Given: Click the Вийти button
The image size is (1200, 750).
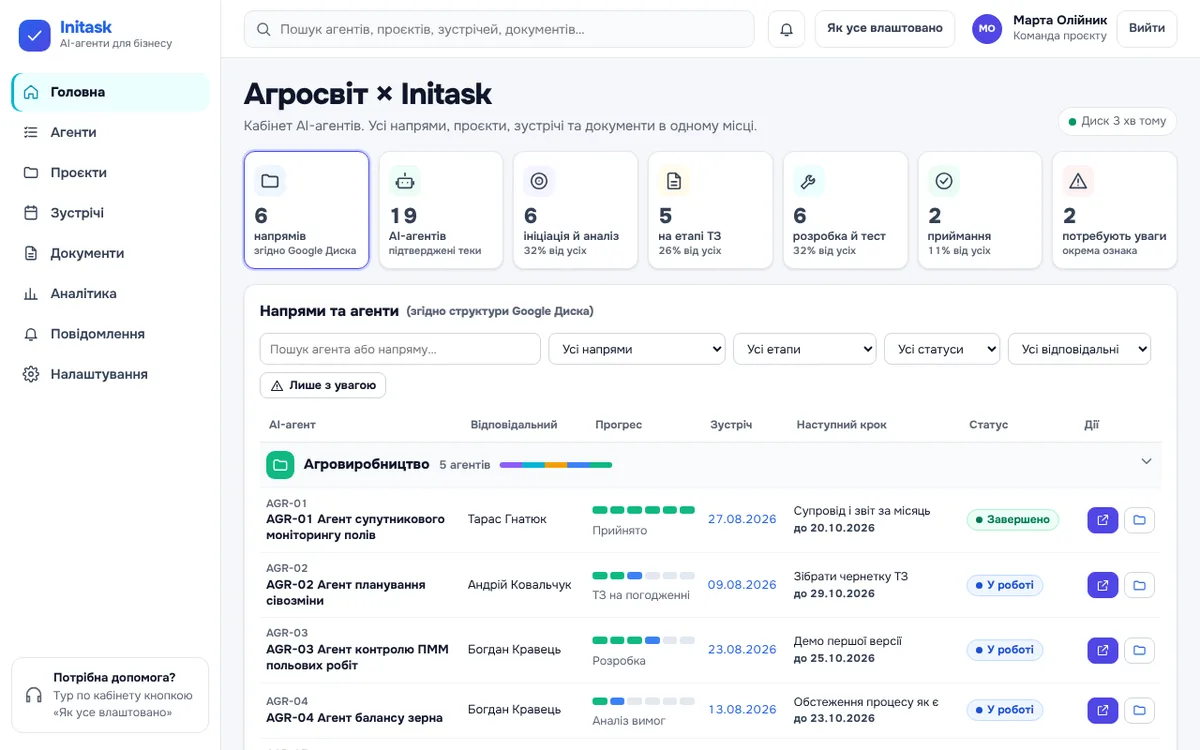Looking at the screenshot, I should pyautogui.click(x=1147, y=29).
